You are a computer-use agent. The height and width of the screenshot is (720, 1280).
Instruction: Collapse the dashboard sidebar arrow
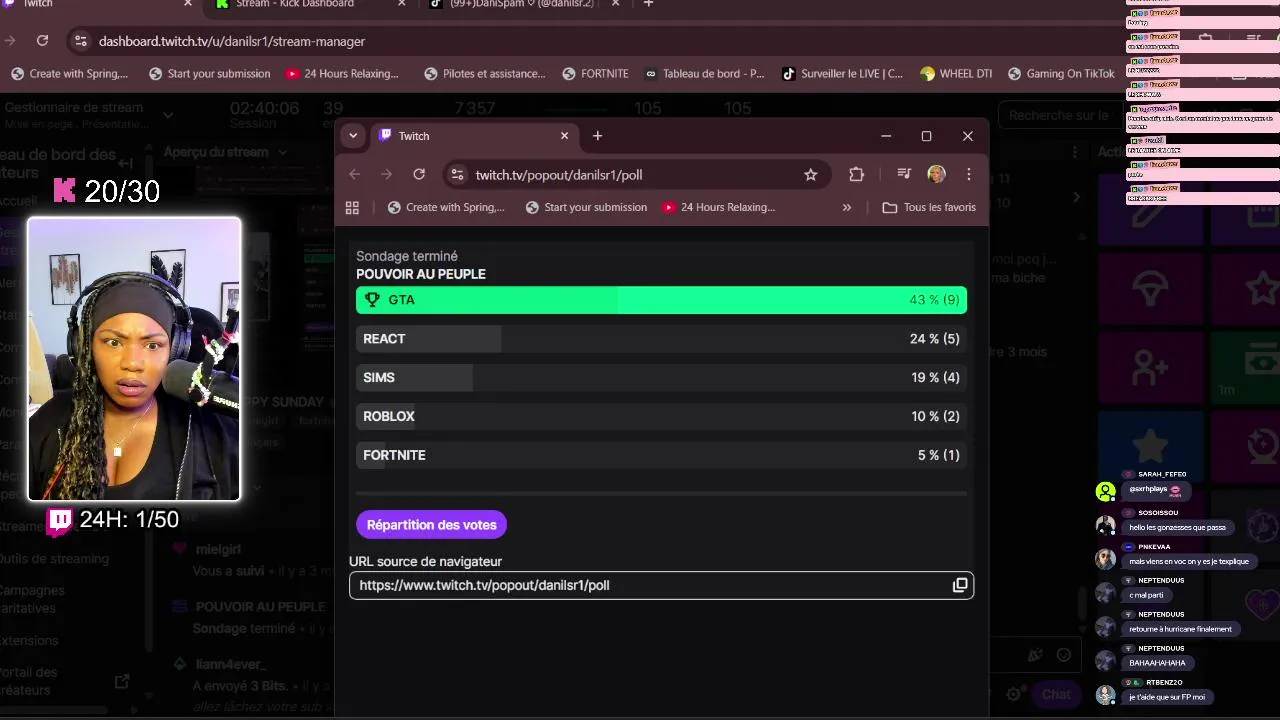tap(126, 163)
